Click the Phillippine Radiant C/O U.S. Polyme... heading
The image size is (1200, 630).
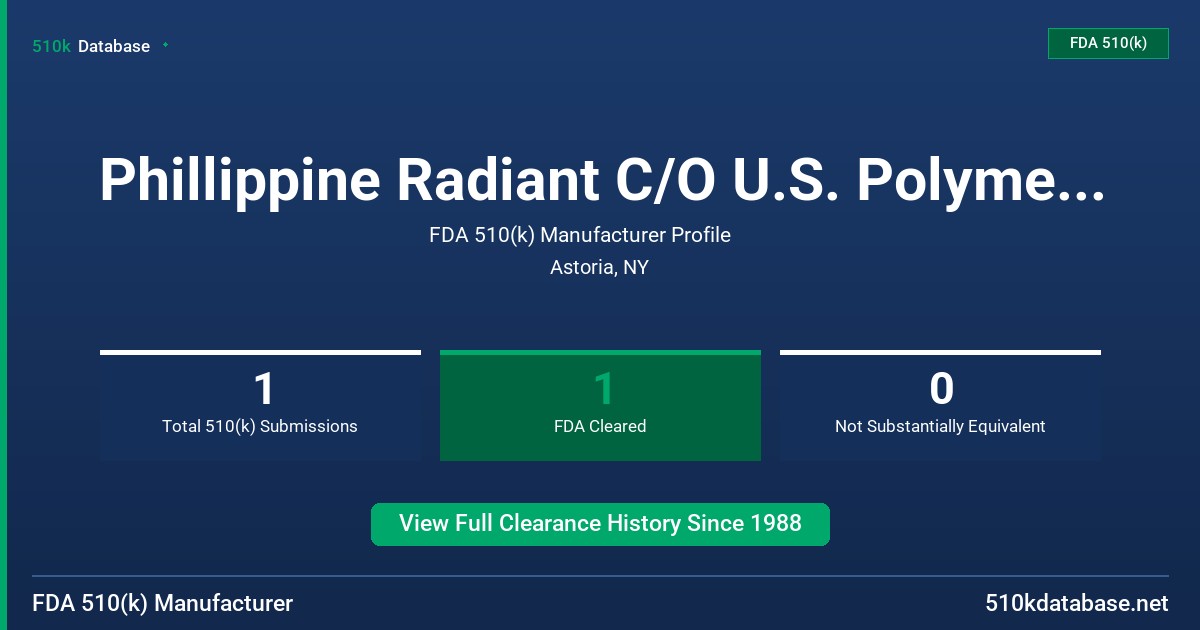pos(601,181)
